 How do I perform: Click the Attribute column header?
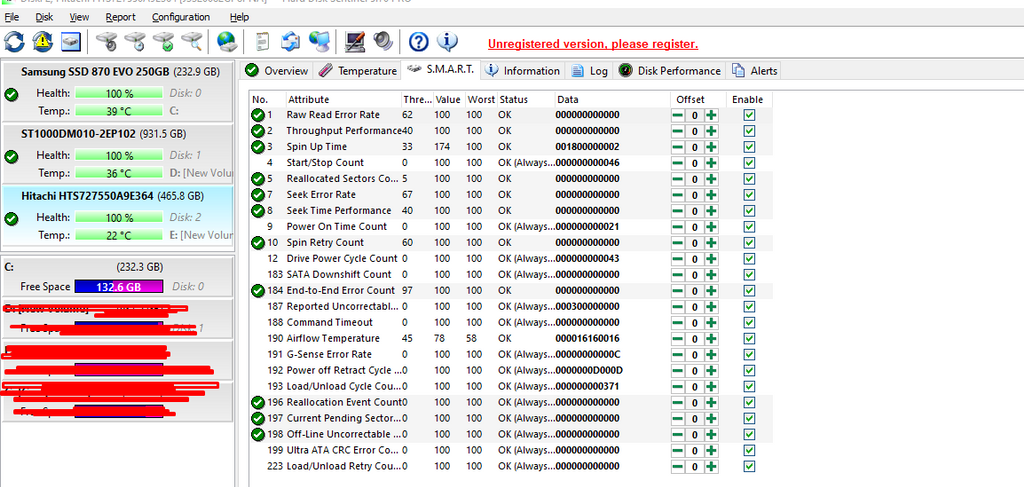pyautogui.click(x=344, y=99)
